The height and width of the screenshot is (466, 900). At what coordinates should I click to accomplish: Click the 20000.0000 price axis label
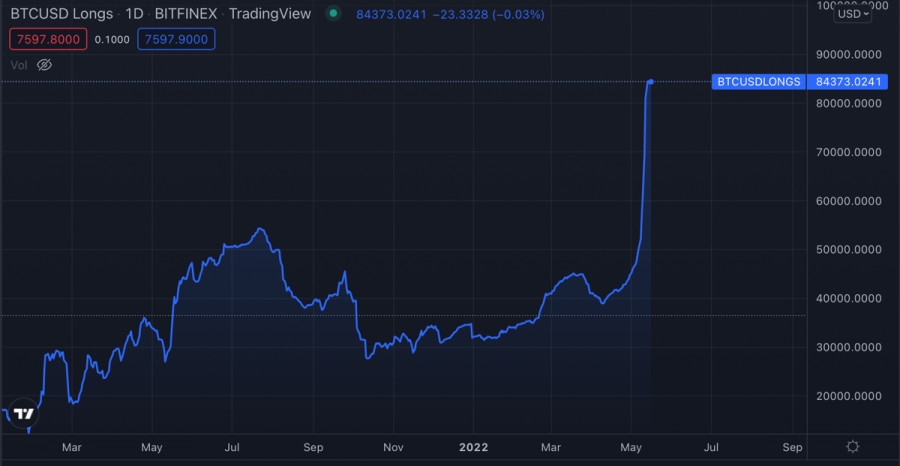tap(847, 396)
